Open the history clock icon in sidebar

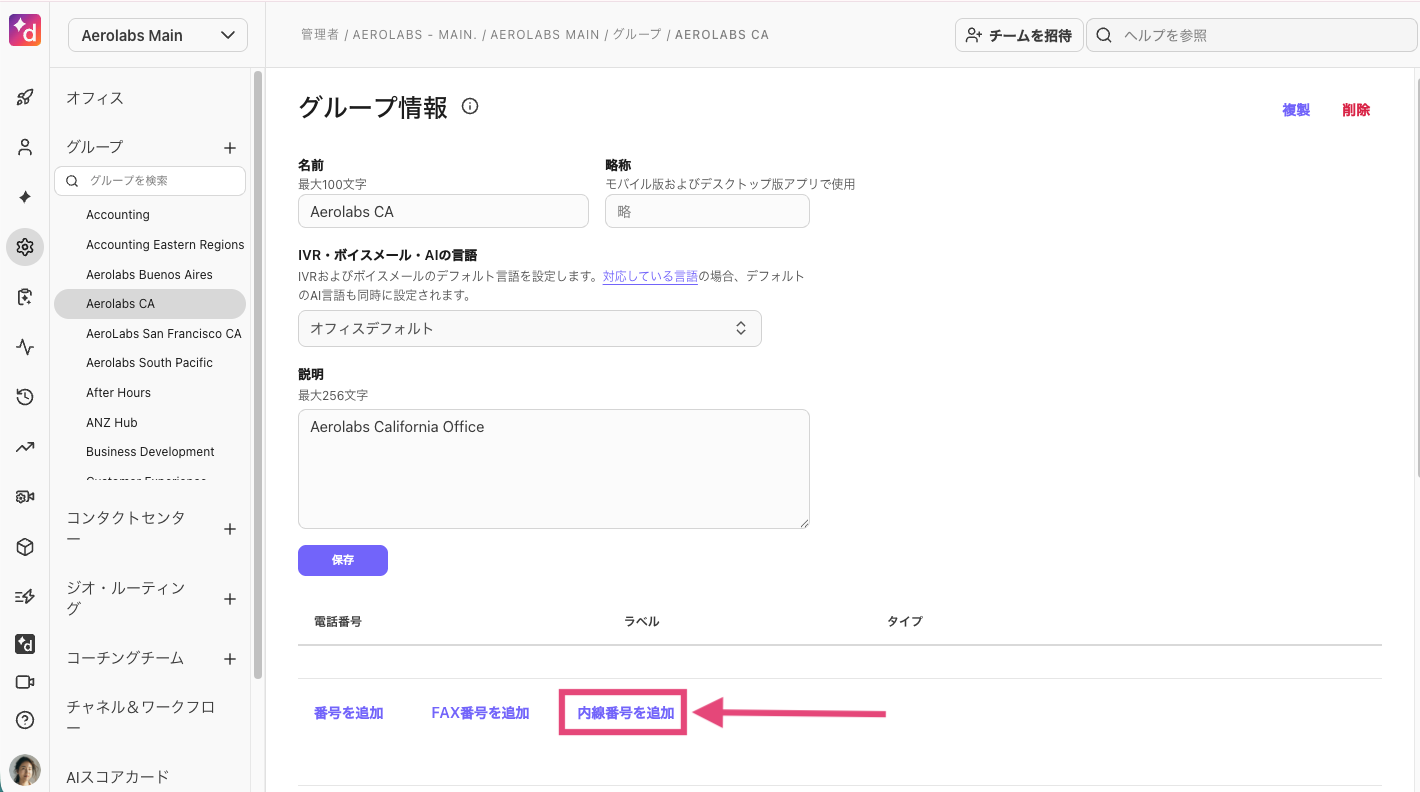click(x=25, y=397)
